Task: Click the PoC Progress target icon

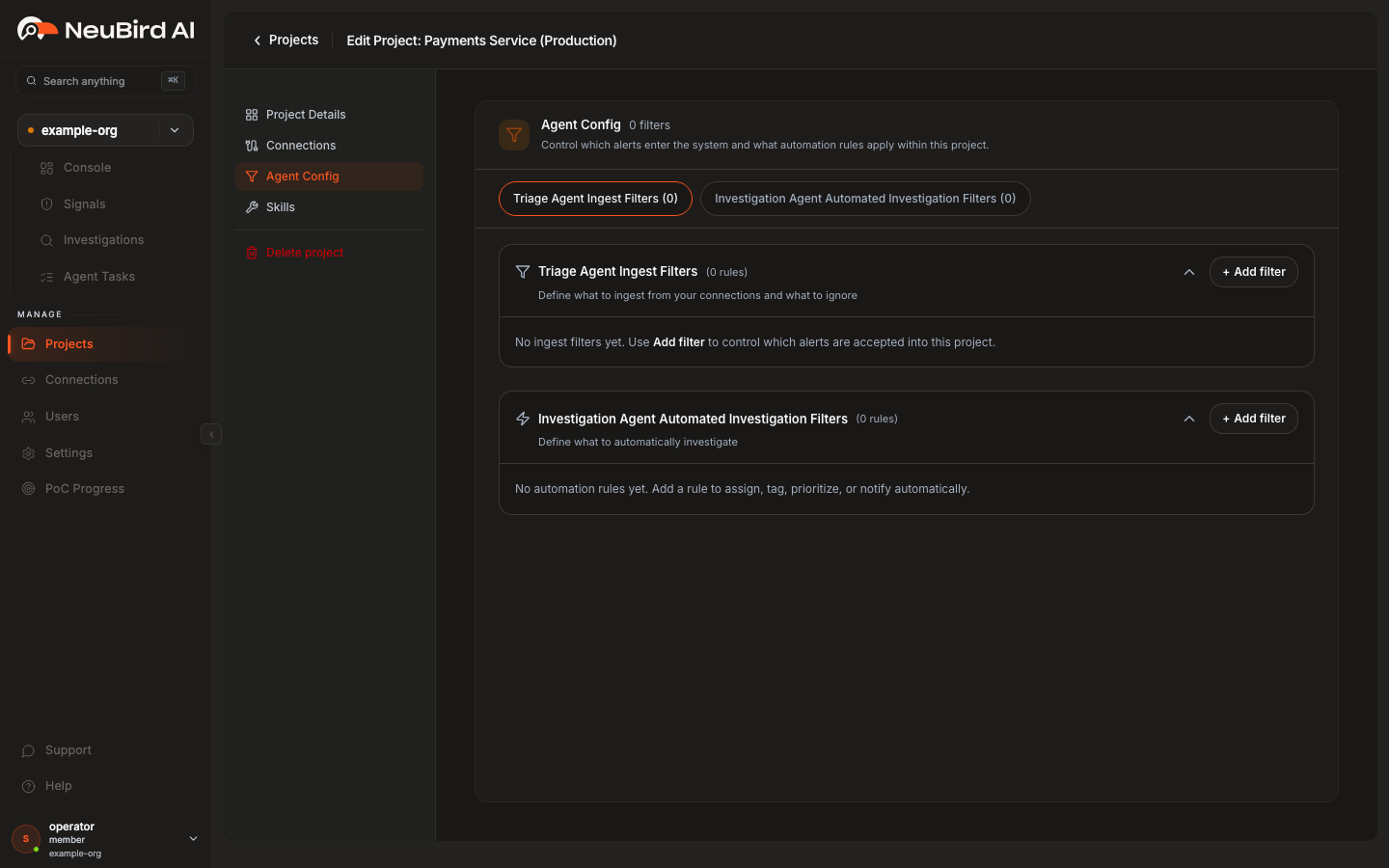Action: tap(29, 489)
